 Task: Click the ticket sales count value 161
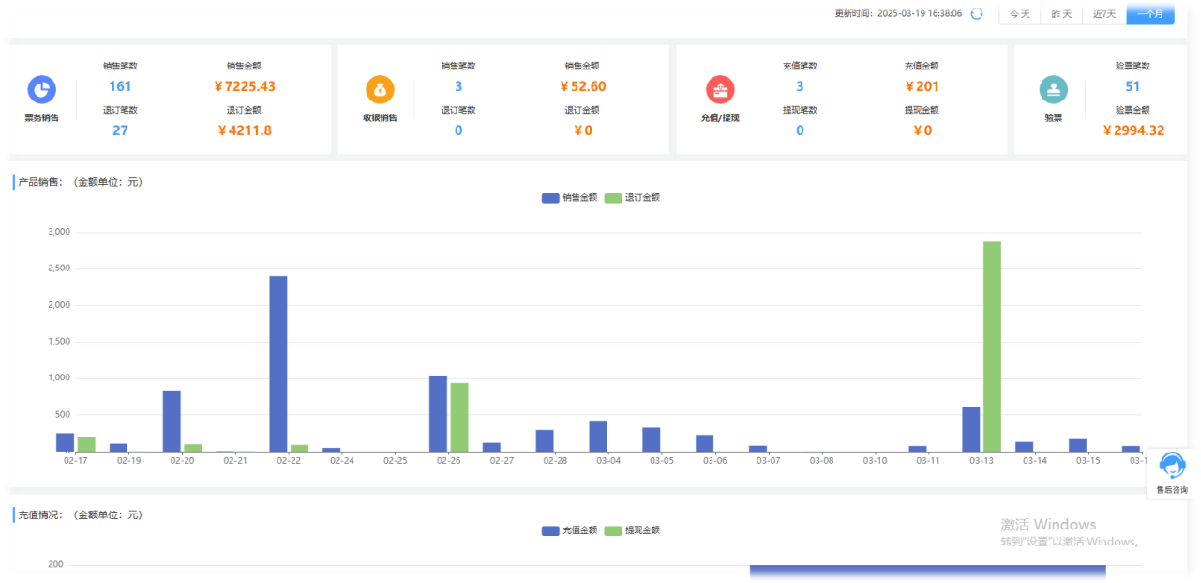pyautogui.click(x=120, y=86)
